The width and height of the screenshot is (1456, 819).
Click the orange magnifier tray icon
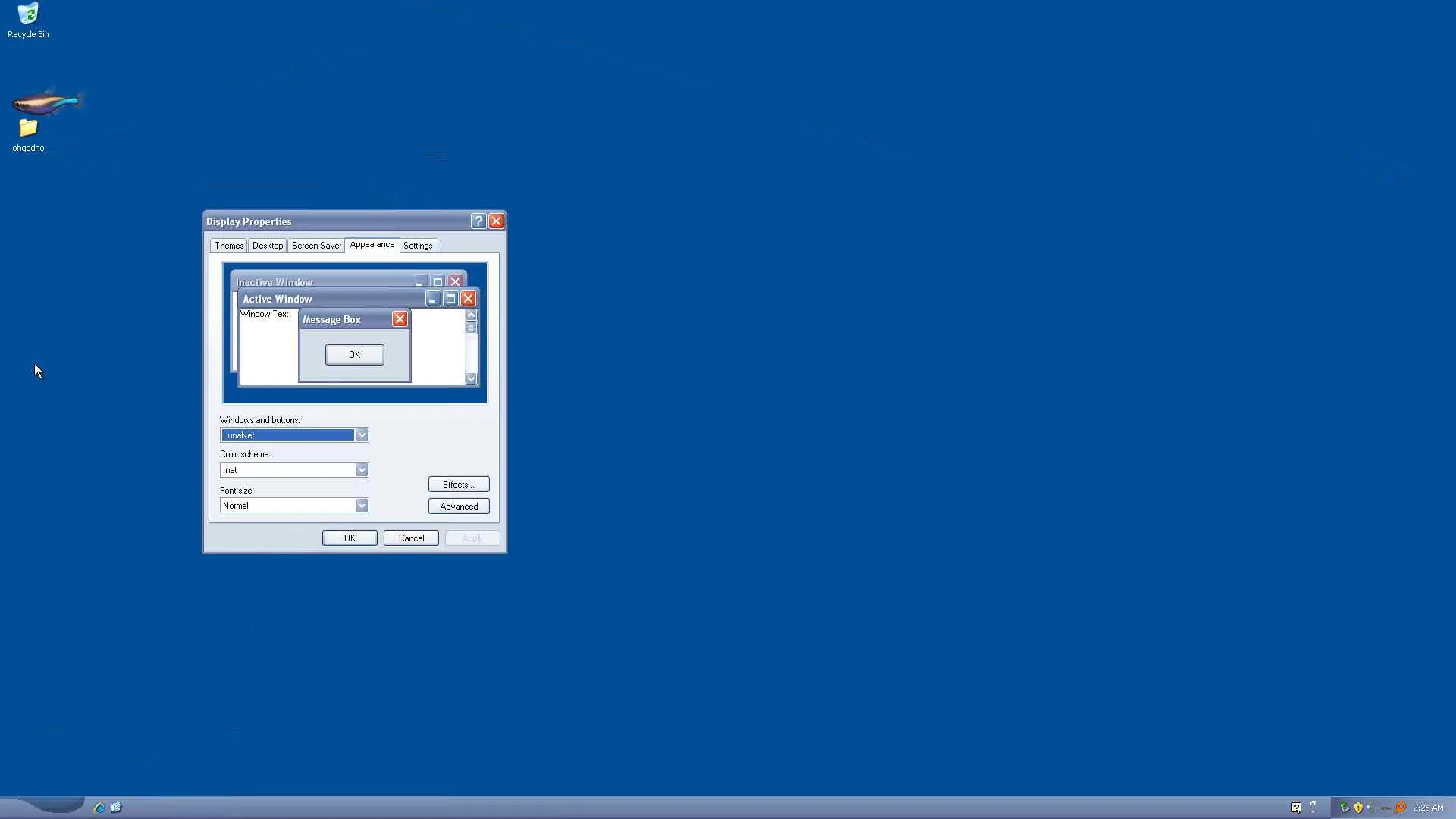1401,808
